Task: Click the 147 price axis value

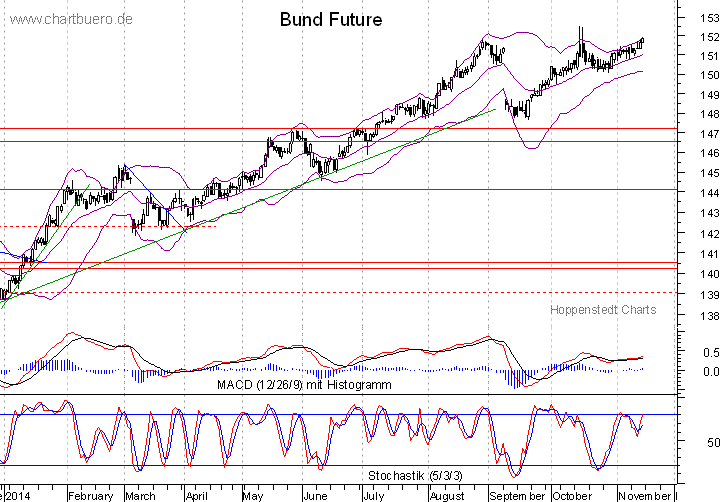Action: (x=710, y=134)
